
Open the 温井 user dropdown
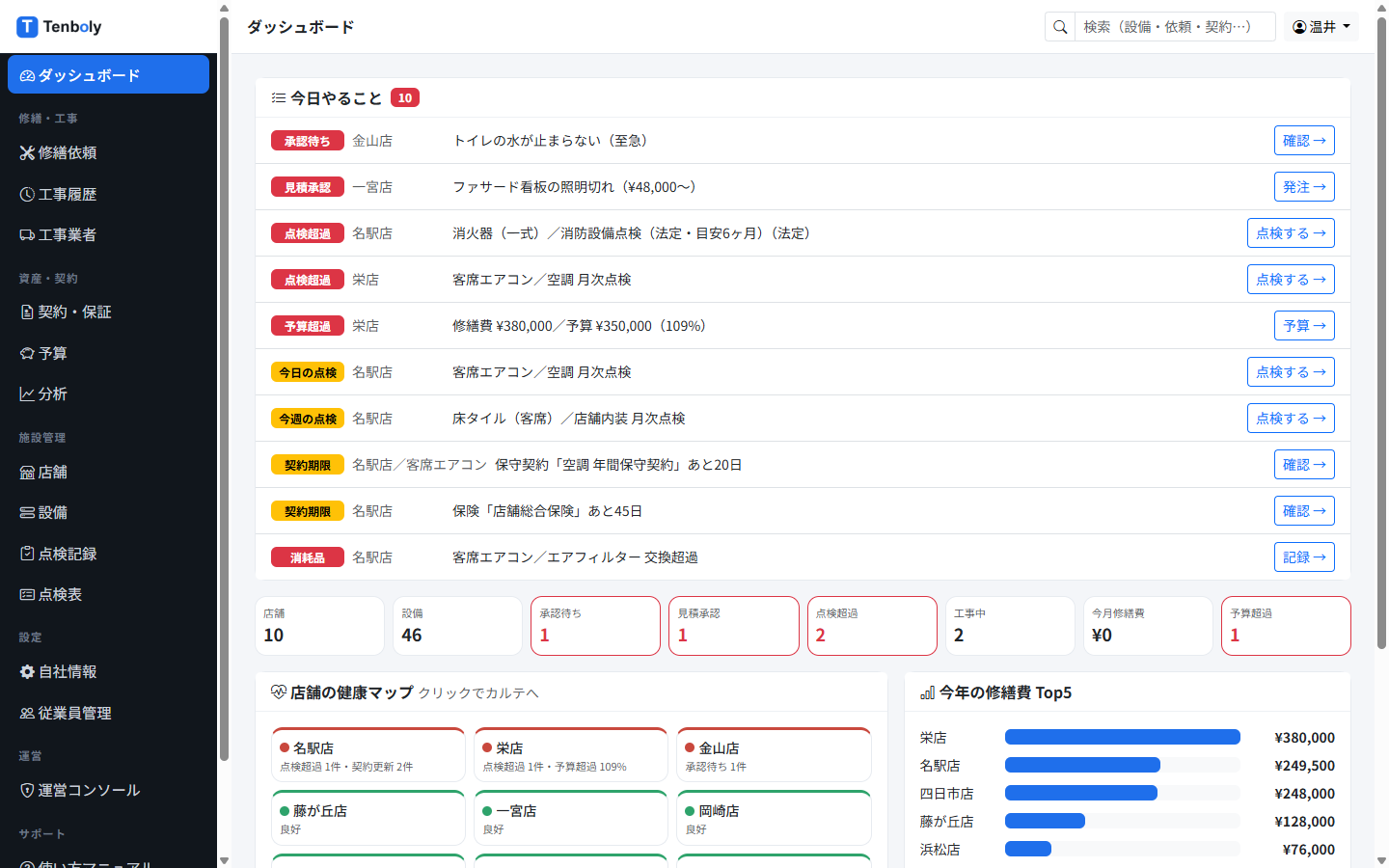[x=1321, y=27]
